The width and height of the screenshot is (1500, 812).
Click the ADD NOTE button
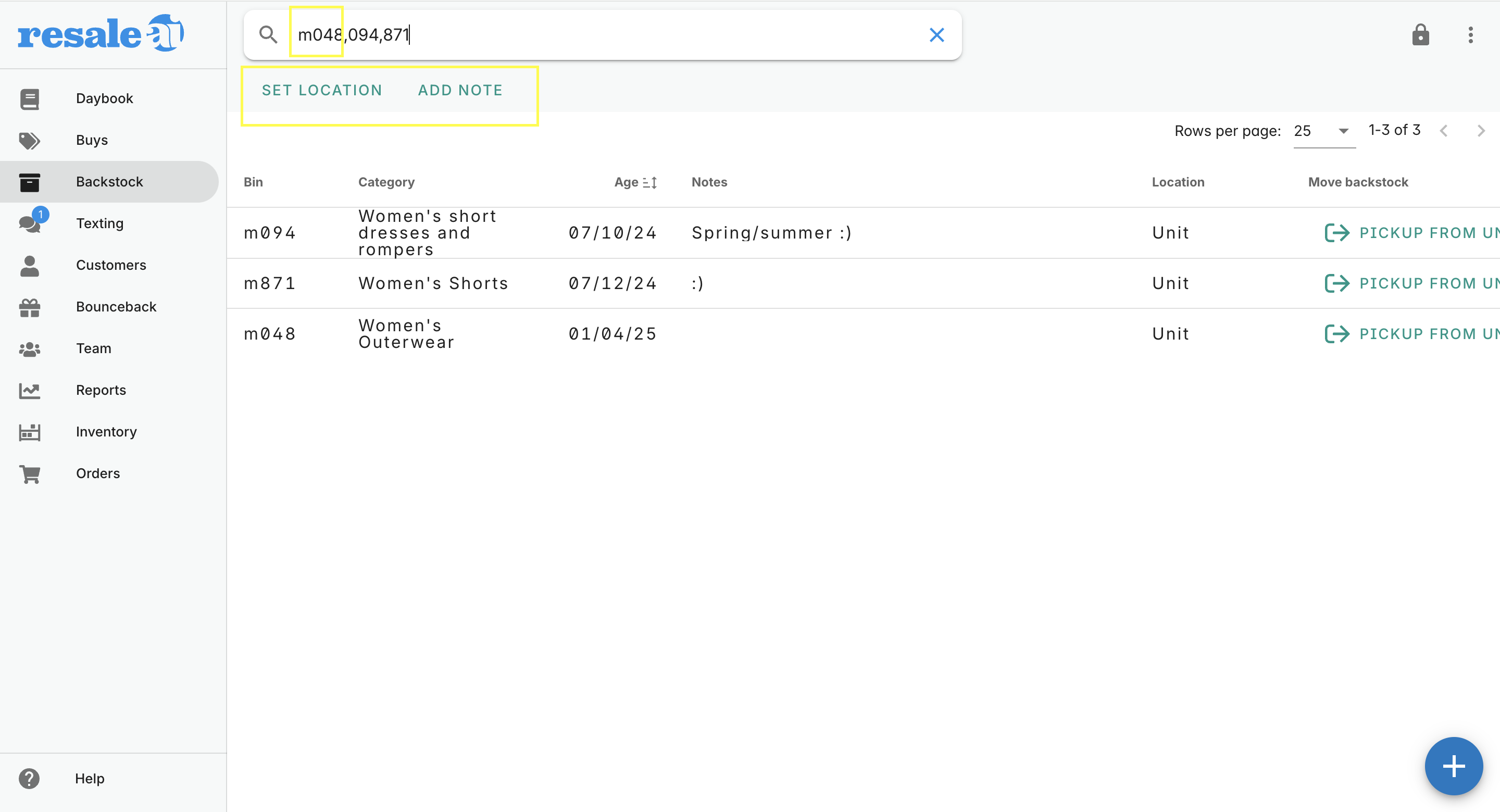(460, 90)
